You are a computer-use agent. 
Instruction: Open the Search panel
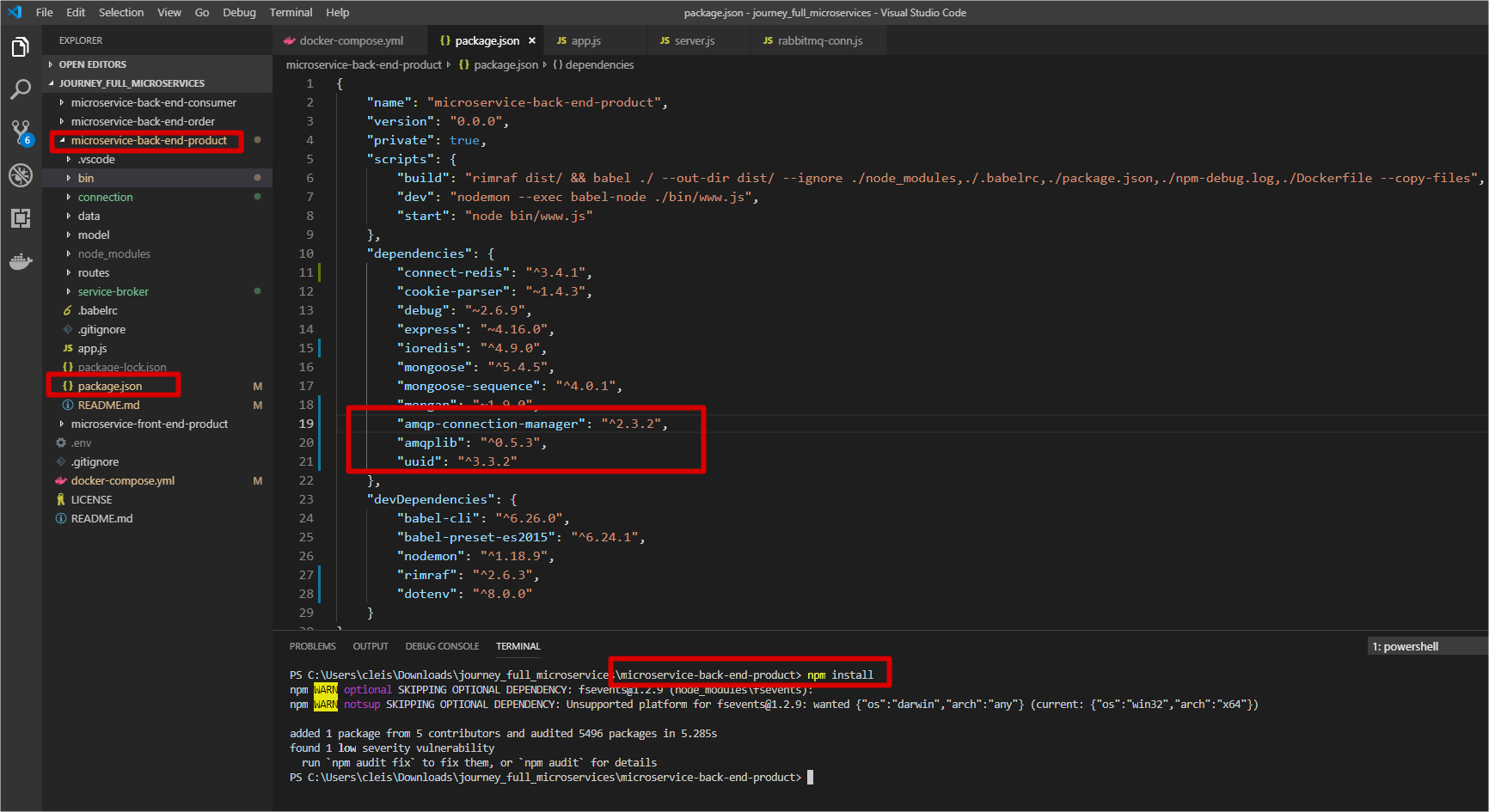pos(21,89)
